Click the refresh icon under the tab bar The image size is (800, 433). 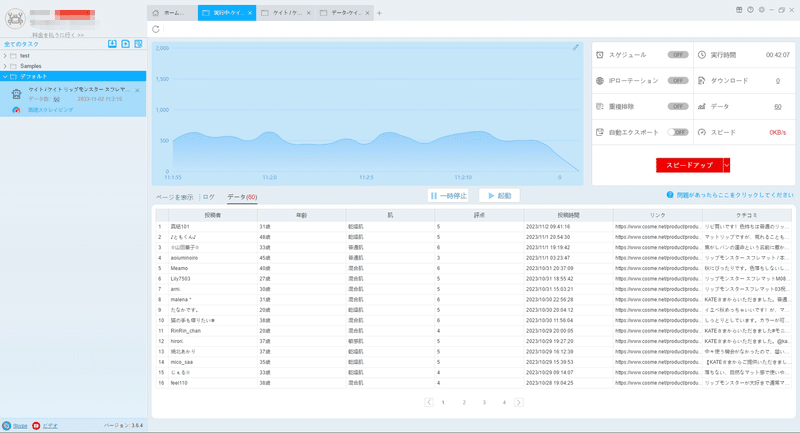coord(156,29)
